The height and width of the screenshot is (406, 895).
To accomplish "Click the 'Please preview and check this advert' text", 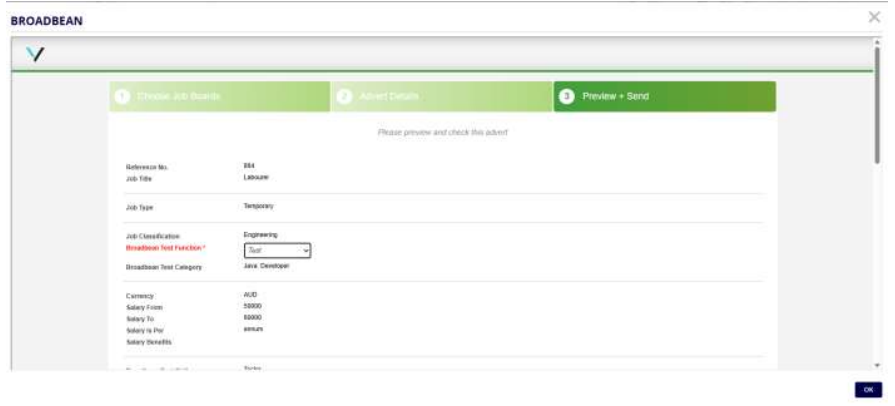I will [442, 132].
